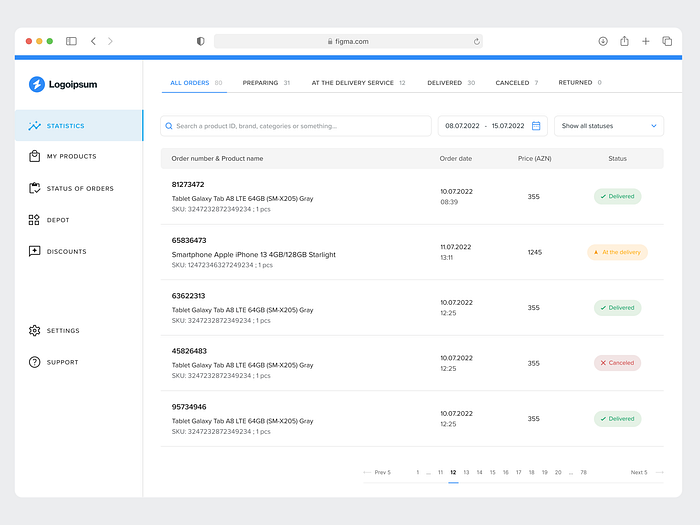The width and height of the screenshot is (700, 525).
Task: Click the Statistics chart icon in sidebar
Action: coord(35,126)
